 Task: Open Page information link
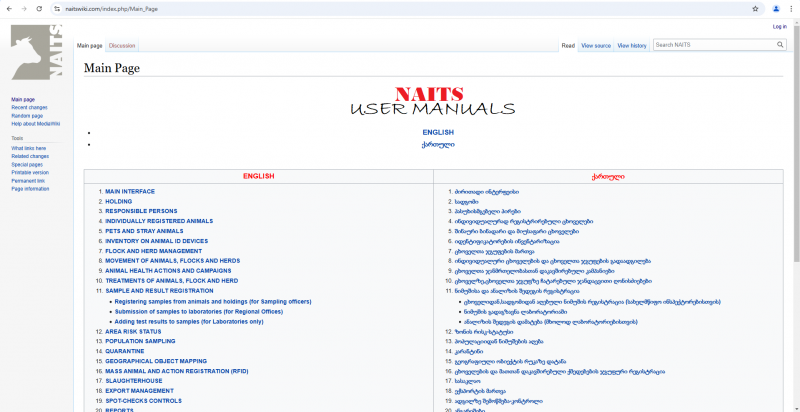click(x=30, y=189)
